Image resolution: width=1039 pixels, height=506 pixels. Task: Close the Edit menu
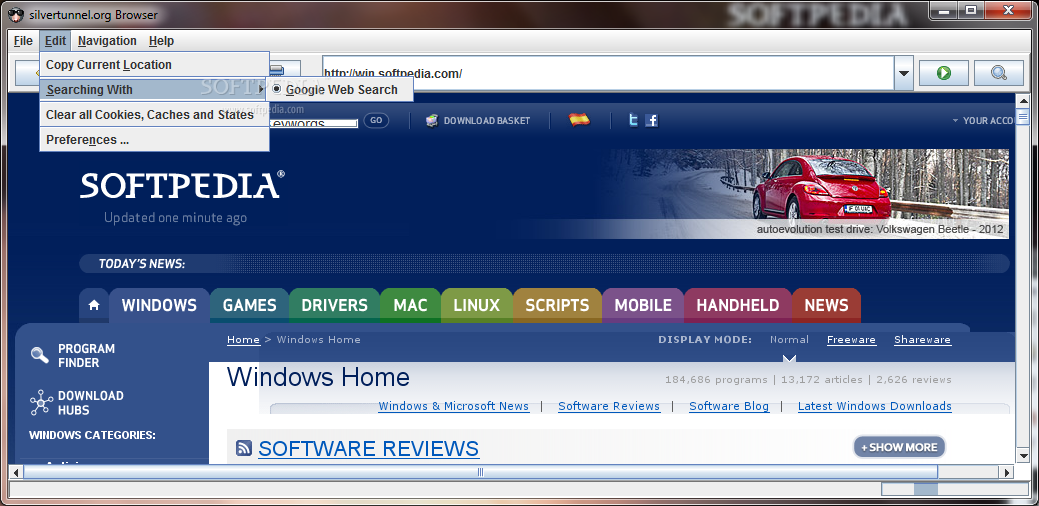click(55, 41)
